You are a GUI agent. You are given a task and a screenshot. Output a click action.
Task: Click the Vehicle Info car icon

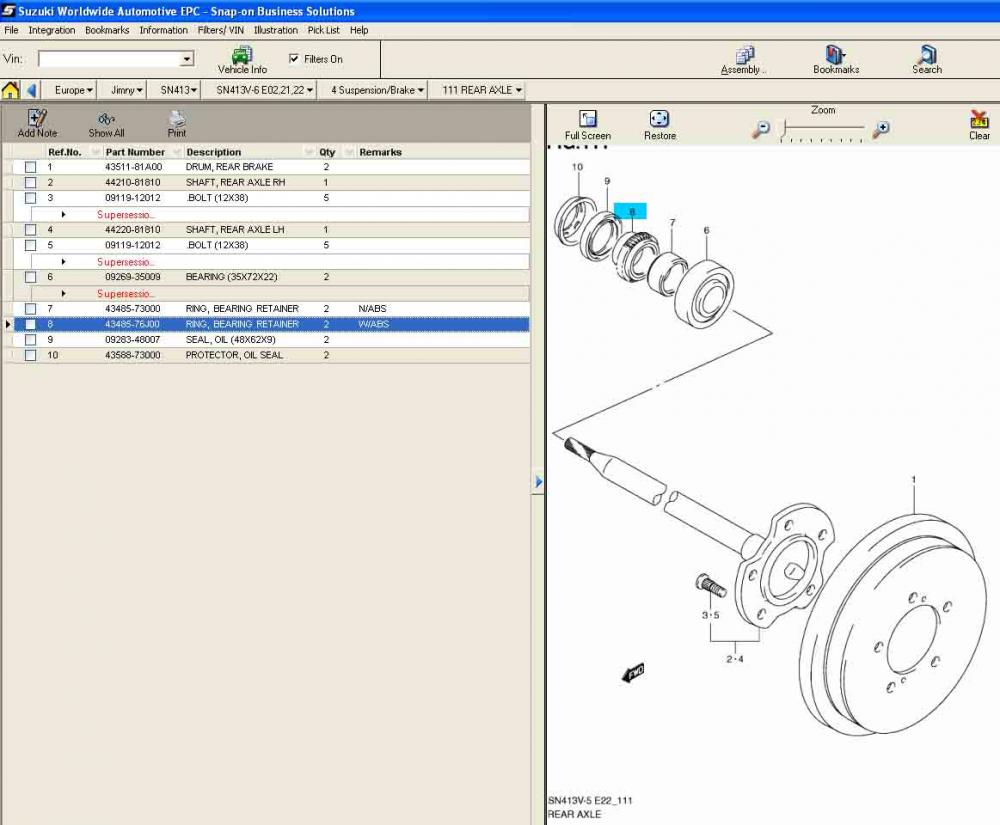241,55
